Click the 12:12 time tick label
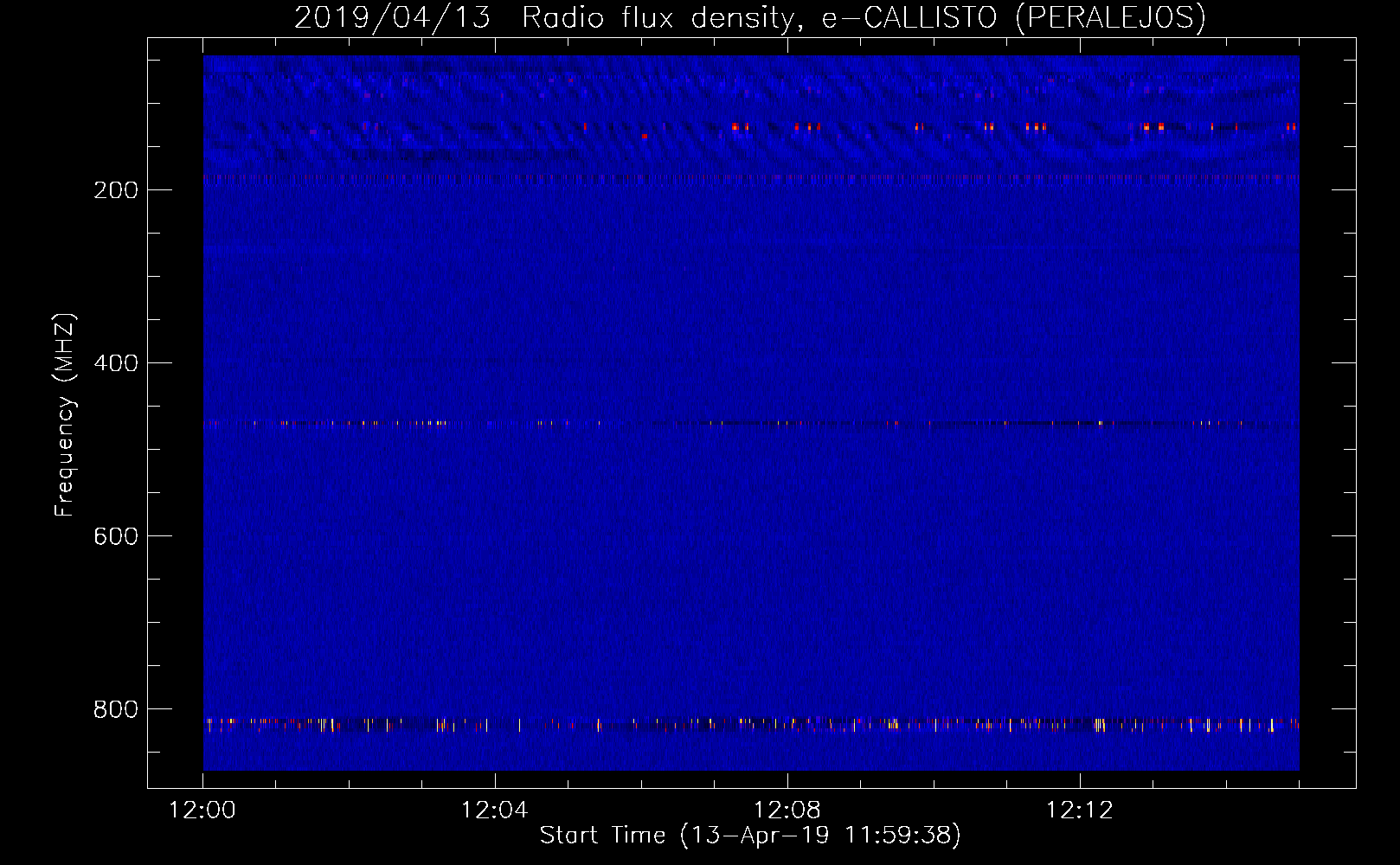 (1080, 811)
